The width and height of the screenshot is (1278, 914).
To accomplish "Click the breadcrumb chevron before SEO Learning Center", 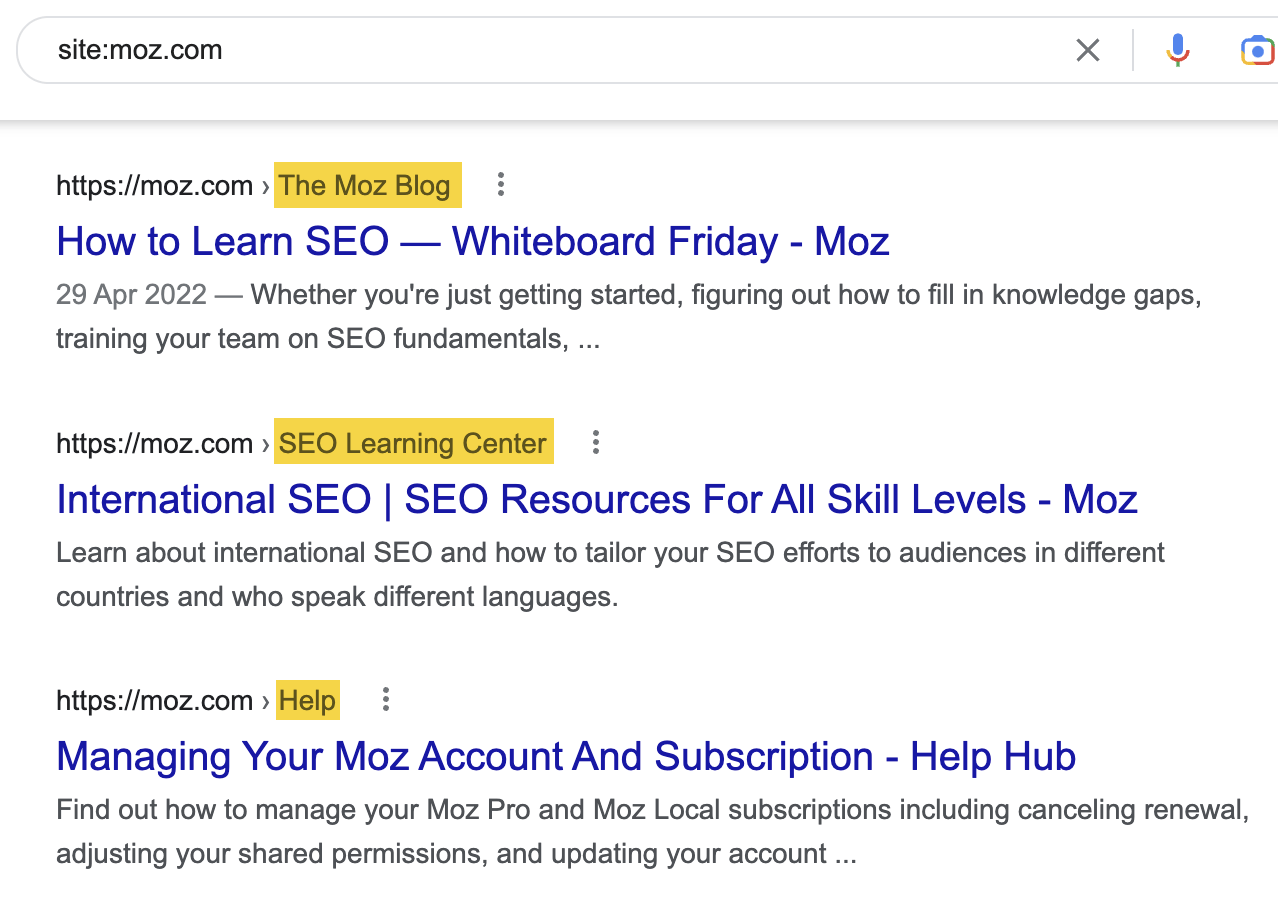I will click(x=264, y=442).
